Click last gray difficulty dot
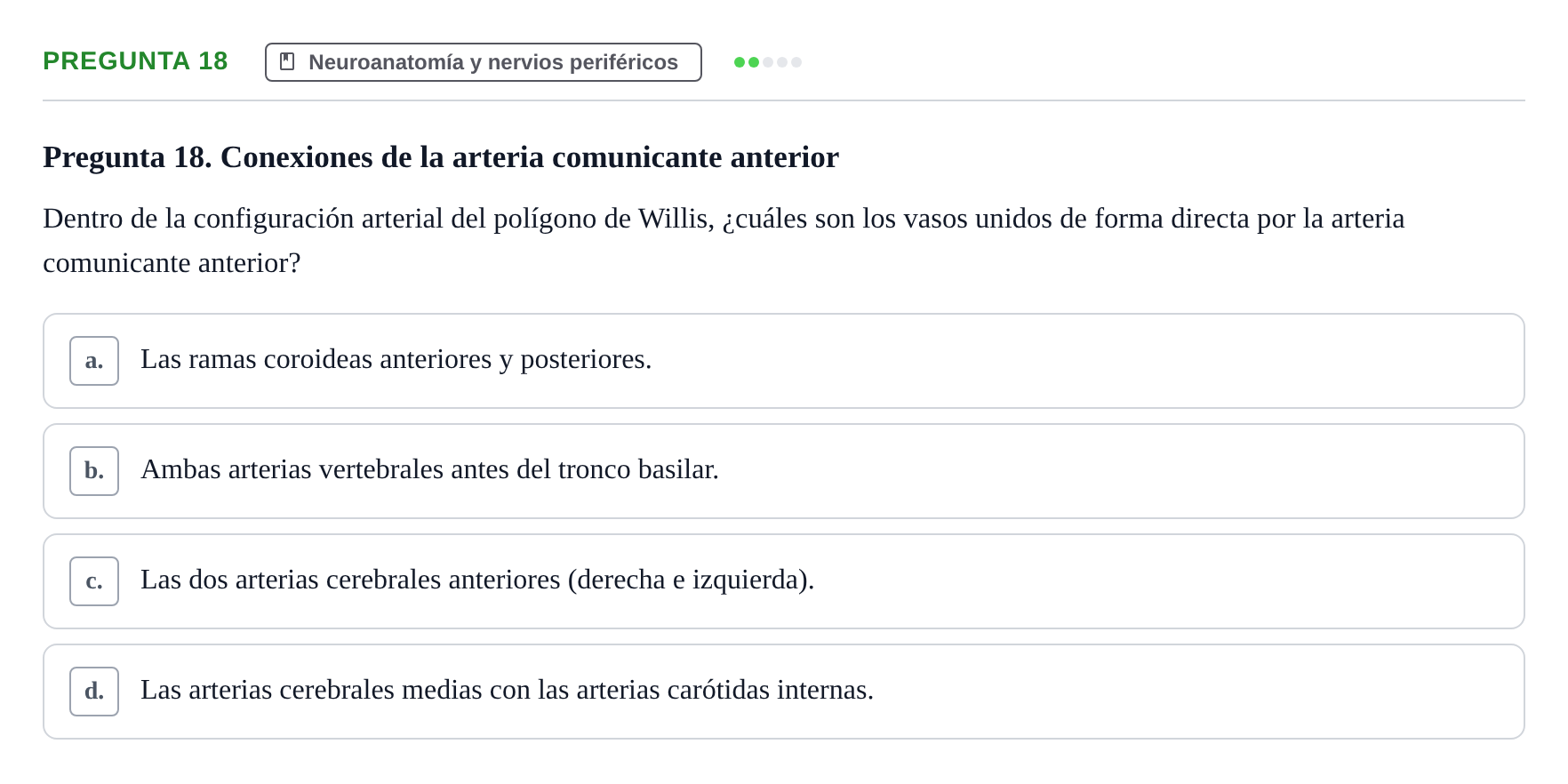This screenshot has height=784, width=1568. (796, 62)
